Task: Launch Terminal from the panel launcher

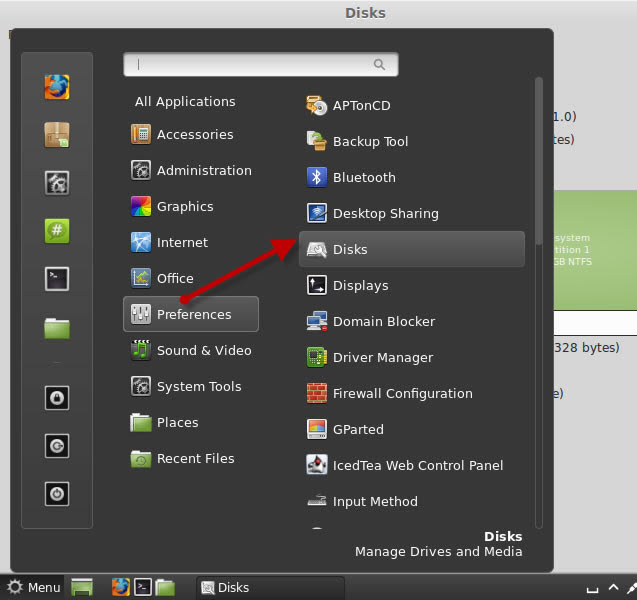Action: click(143, 587)
